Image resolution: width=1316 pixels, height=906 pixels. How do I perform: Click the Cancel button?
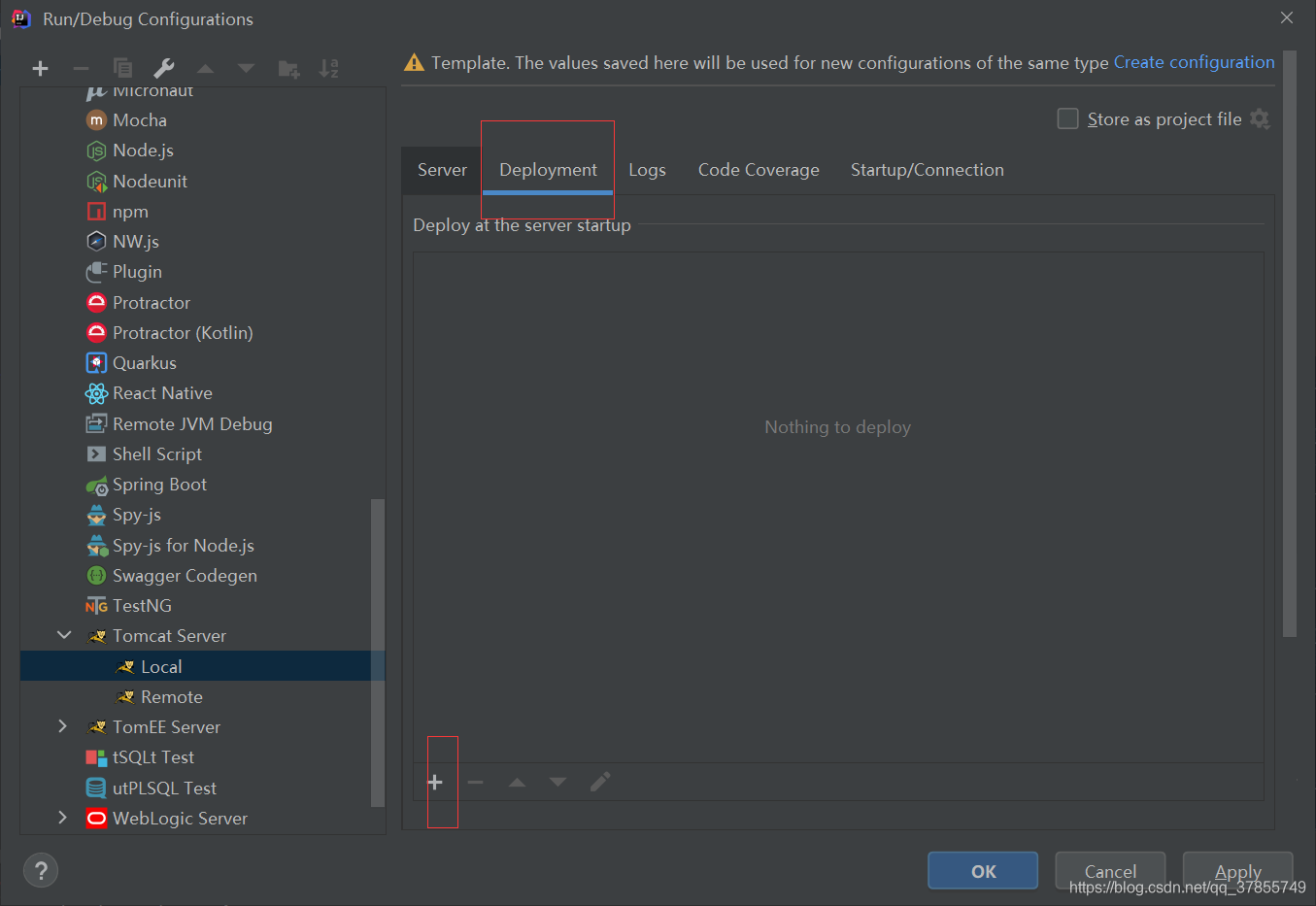tap(1110, 871)
